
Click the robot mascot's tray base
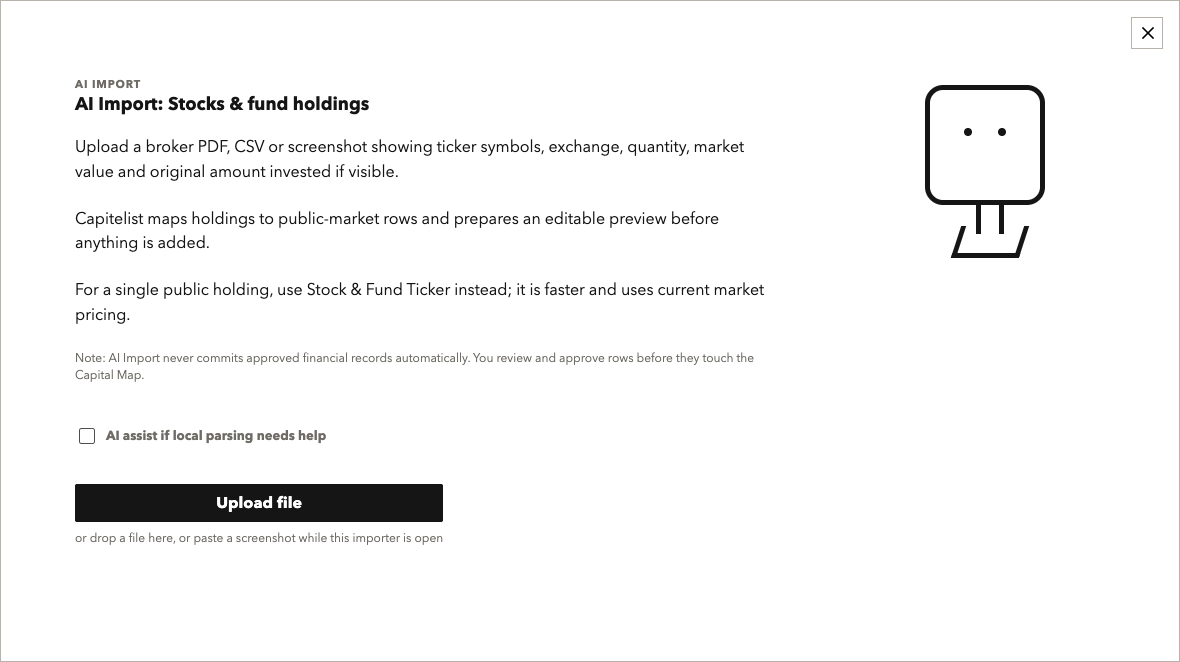[x=990, y=242]
